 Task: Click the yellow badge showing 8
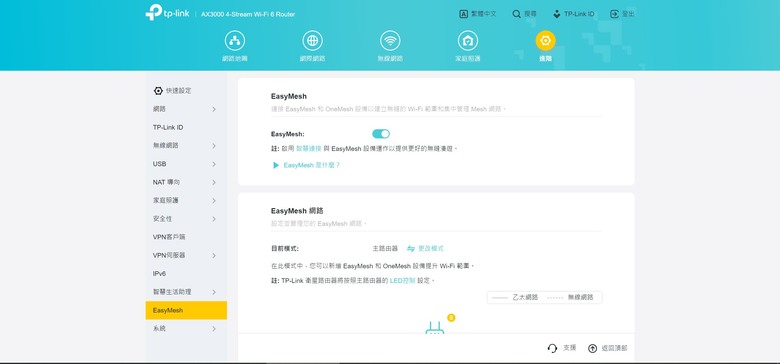[451, 317]
